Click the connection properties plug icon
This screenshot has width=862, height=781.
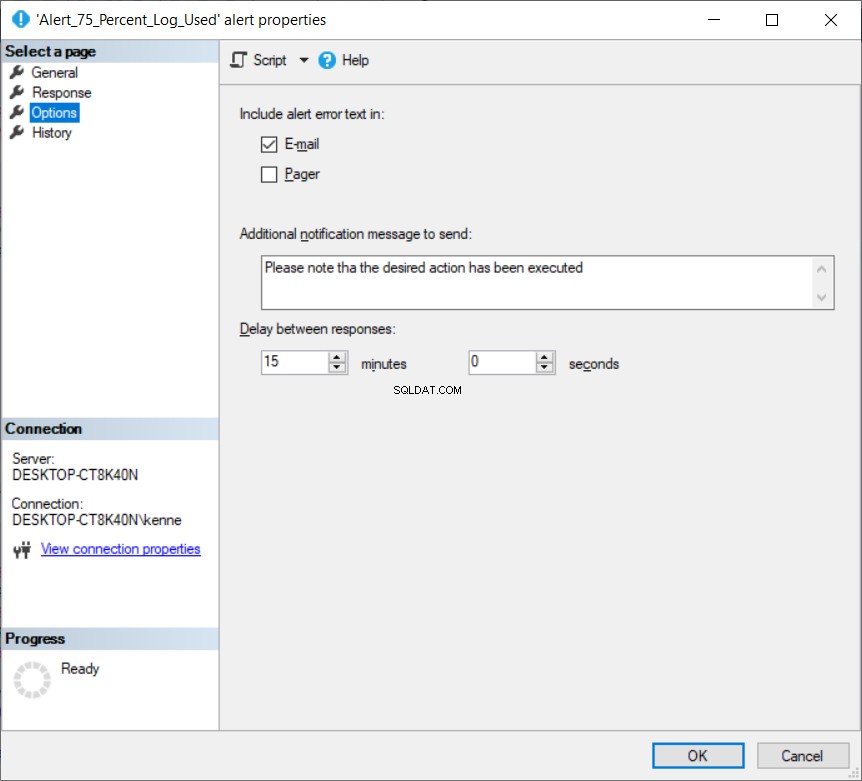click(x=23, y=550)
